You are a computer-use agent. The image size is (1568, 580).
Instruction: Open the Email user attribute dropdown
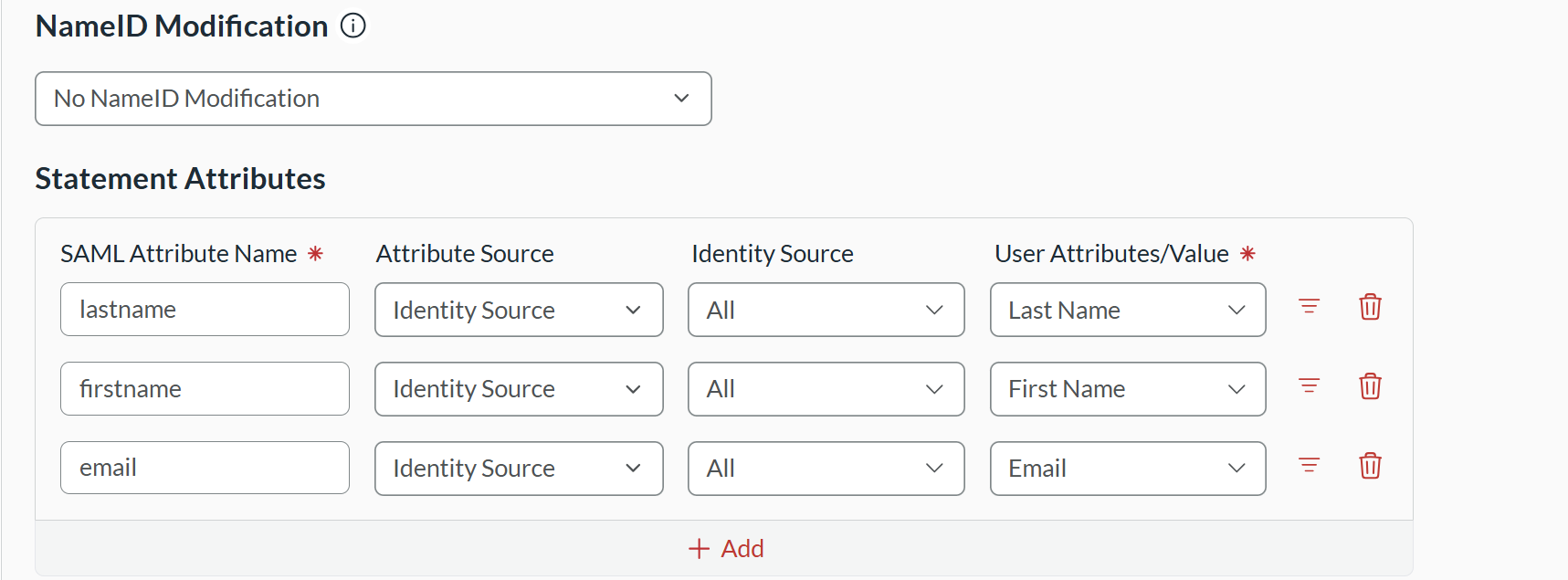pyautogui.click(x=1128, y=469)
